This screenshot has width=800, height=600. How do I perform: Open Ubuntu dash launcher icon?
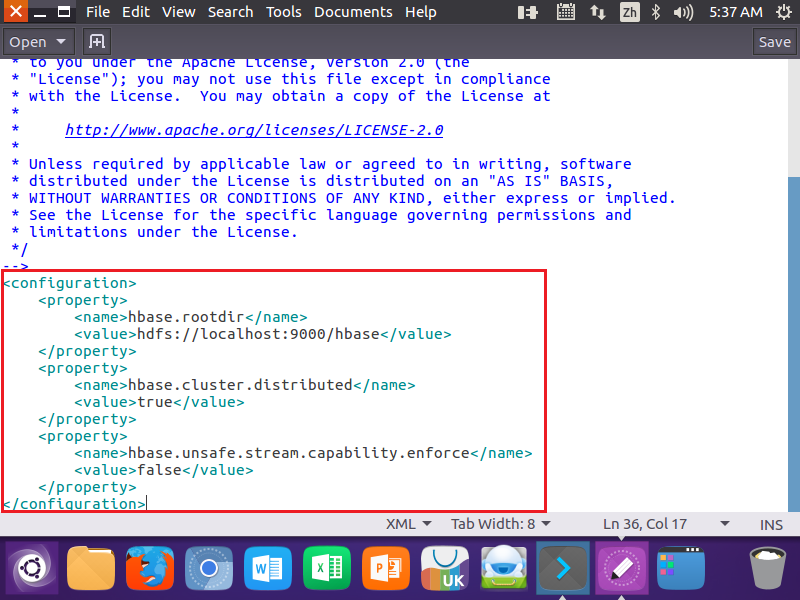(x=32, y=568)
